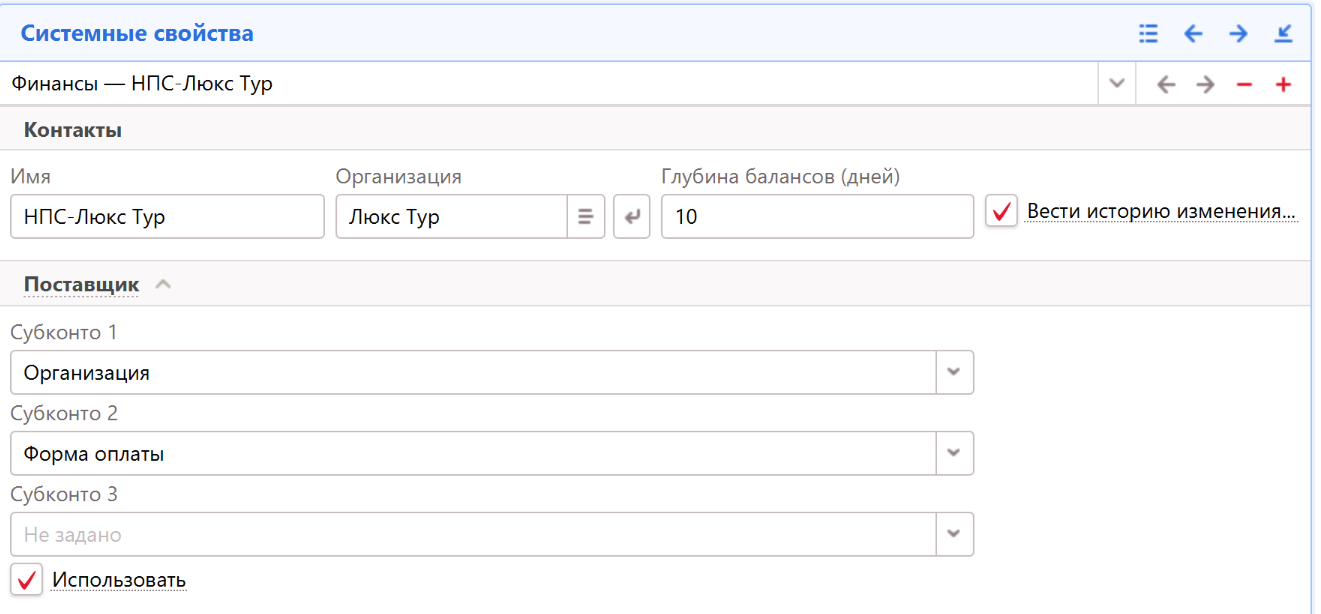Click the enter arrow next to Организация
The width and height of the screenshot is (1321, 614).
[631, 217]
